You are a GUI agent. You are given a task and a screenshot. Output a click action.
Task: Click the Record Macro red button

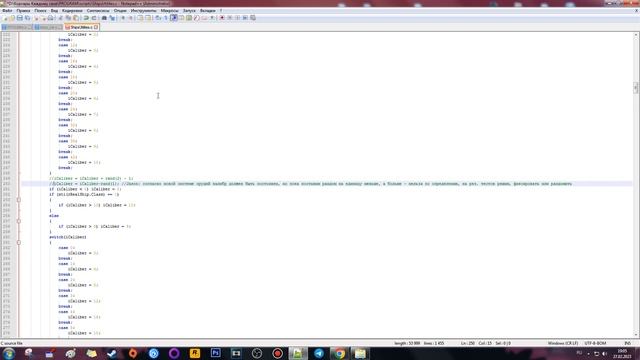point(222,18)
